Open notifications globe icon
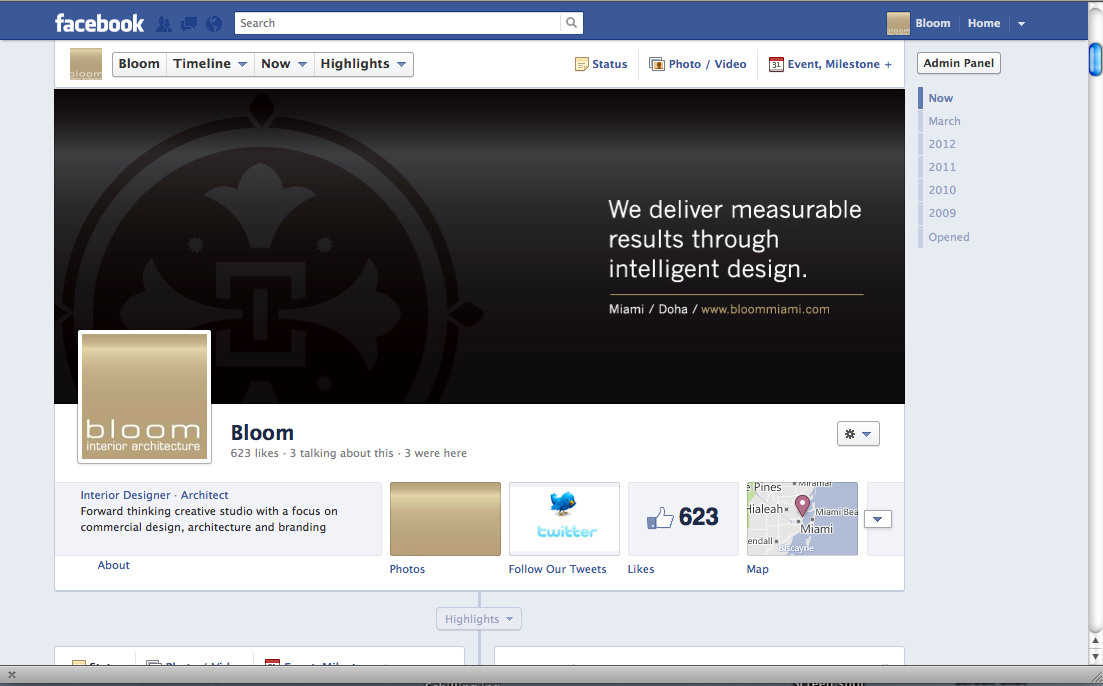This screenshot has width=1103, height=686. (214, 24)
